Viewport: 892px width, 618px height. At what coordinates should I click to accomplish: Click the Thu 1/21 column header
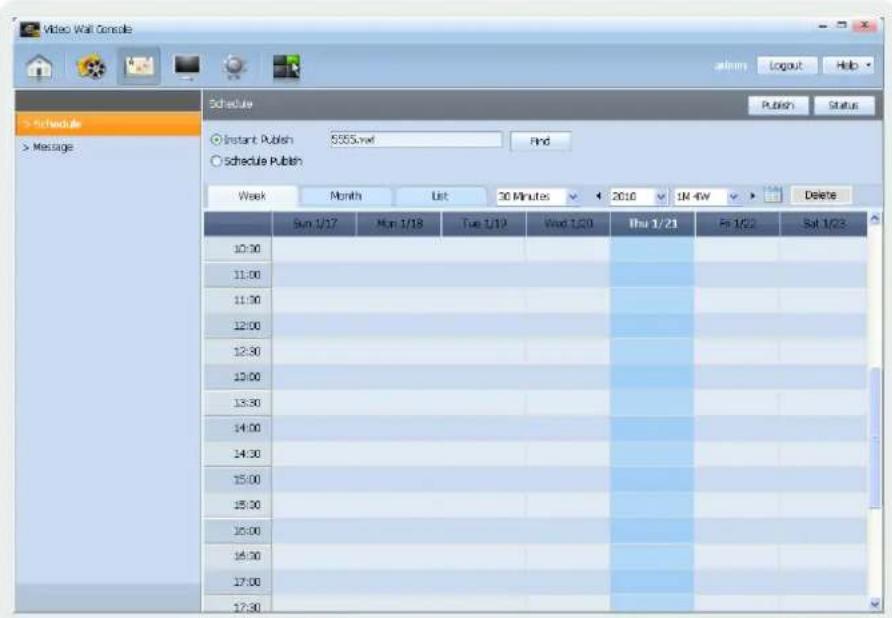point(653,224)
